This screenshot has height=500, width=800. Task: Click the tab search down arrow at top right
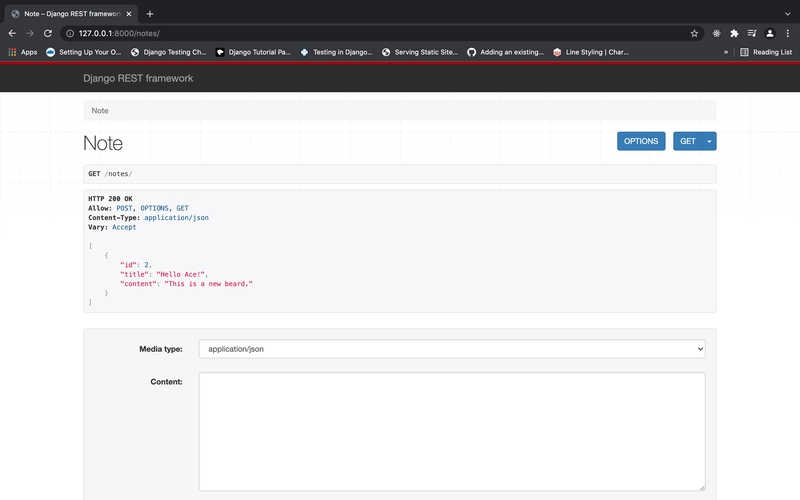[788, 14]
